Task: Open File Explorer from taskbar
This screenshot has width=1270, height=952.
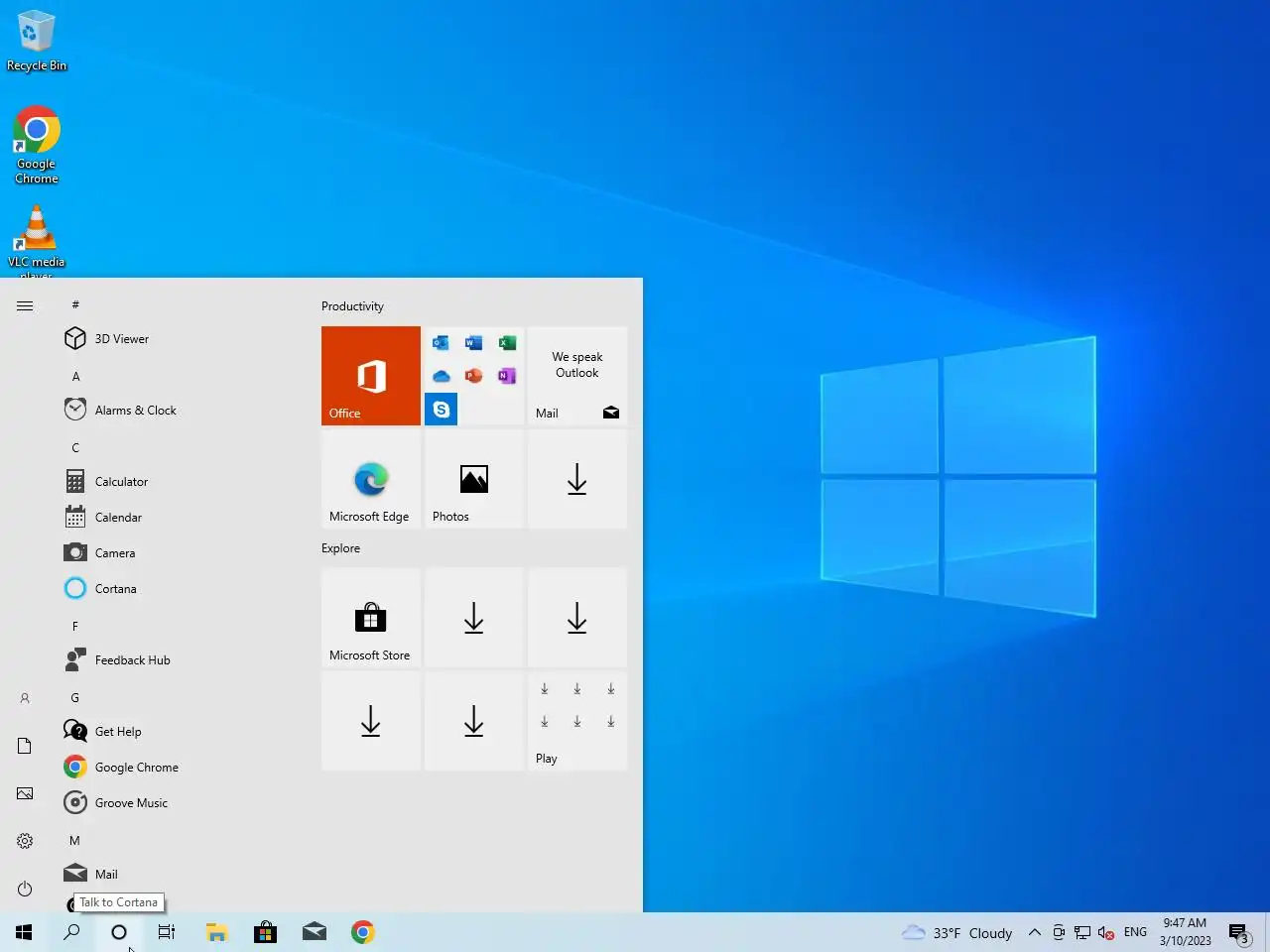Action: click(x=216, y=932)
